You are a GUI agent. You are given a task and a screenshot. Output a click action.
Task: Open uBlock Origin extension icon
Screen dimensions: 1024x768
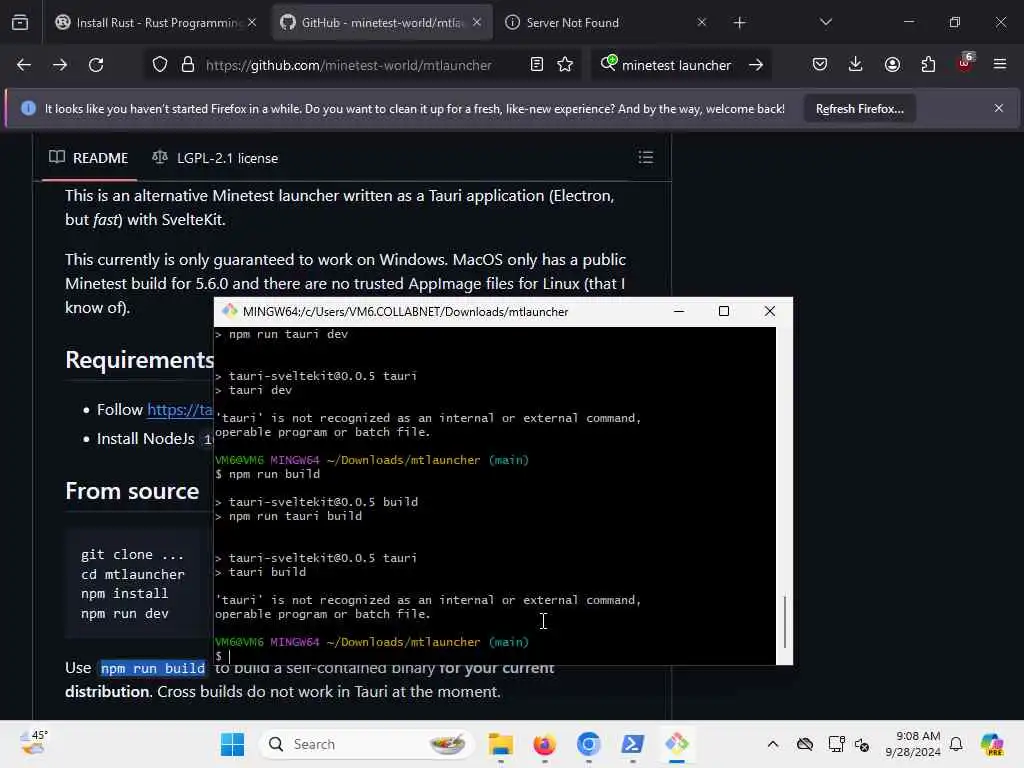pyautogui.click(x=965, y=63)
